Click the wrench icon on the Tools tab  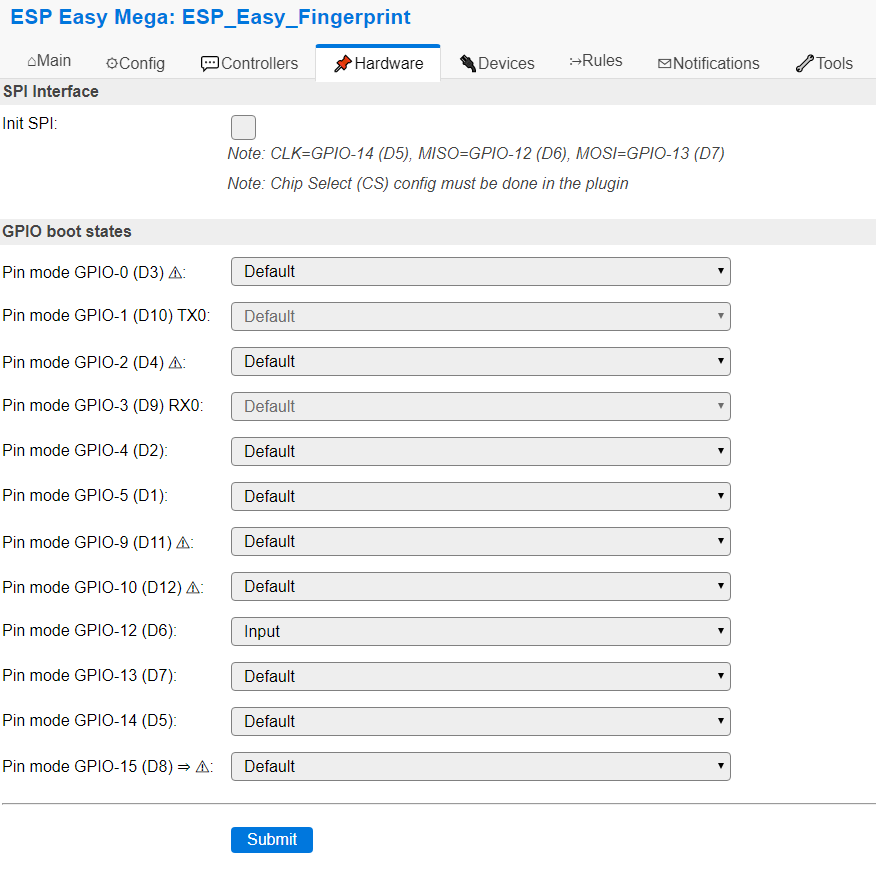click(x=804, y=63)
